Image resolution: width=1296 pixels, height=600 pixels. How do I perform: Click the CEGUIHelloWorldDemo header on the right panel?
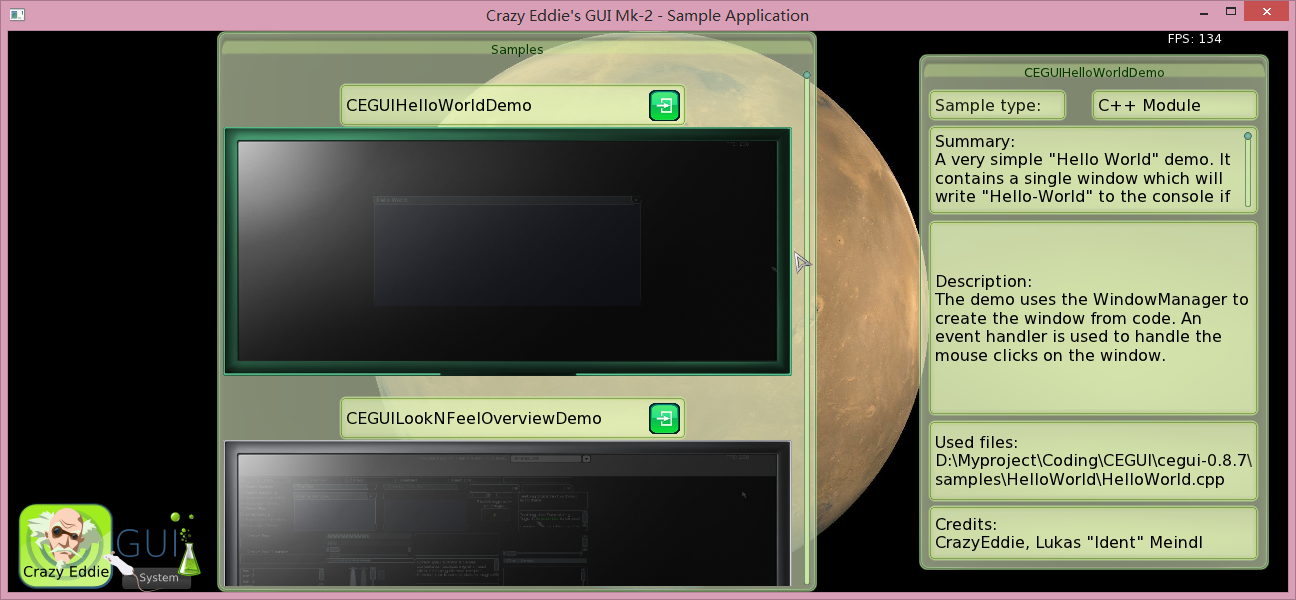1093,72
